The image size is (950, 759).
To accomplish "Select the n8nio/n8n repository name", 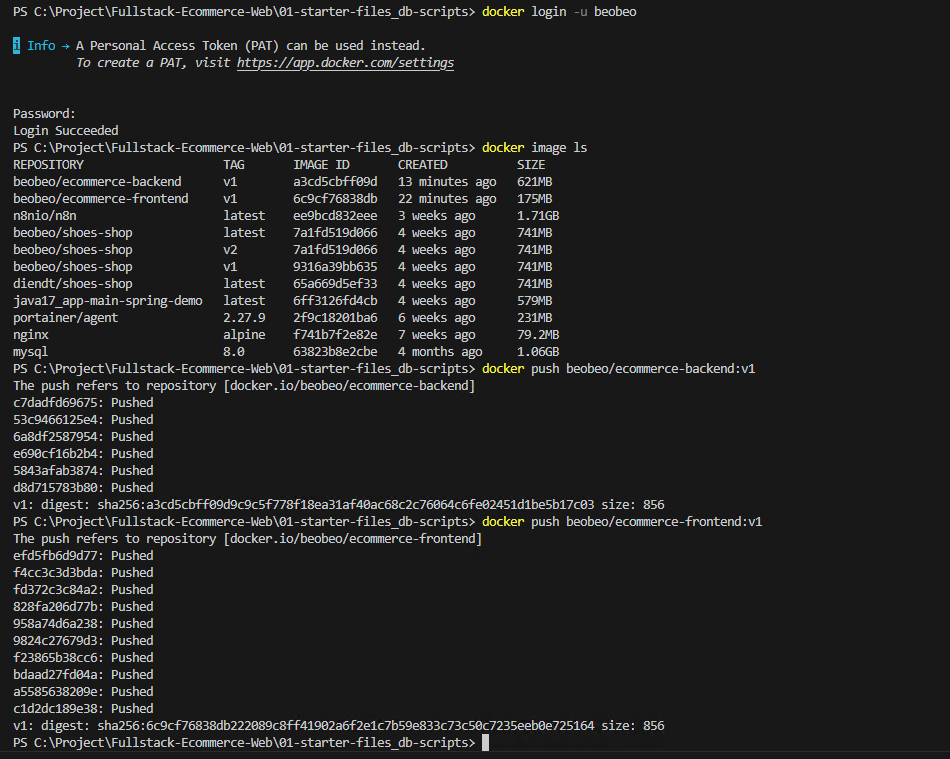I will [x=44, y=216].
